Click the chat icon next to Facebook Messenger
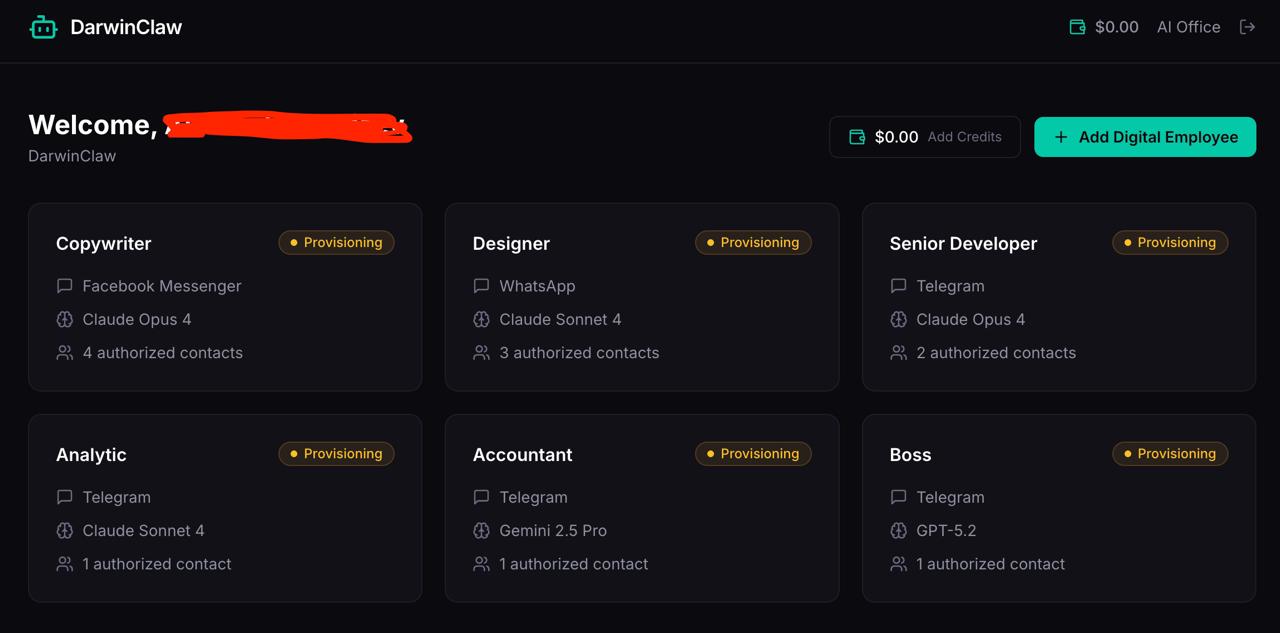Screen dimensions: 1280x633 click(x=65, y=286)
